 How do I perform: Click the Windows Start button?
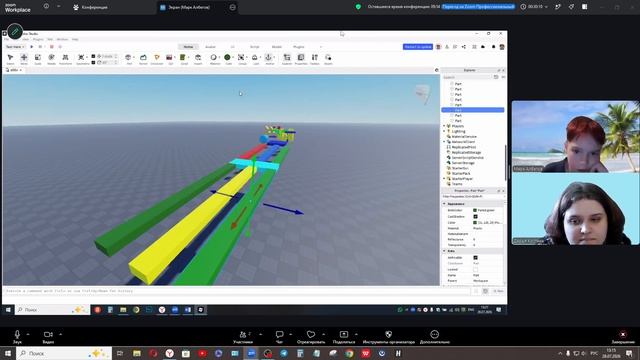tap(7, 353)
